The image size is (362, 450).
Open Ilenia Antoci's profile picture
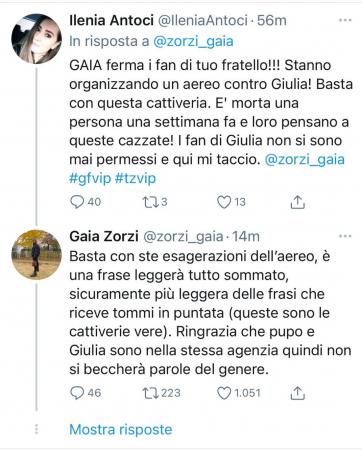pyautogui.click(x=36, y=39)
